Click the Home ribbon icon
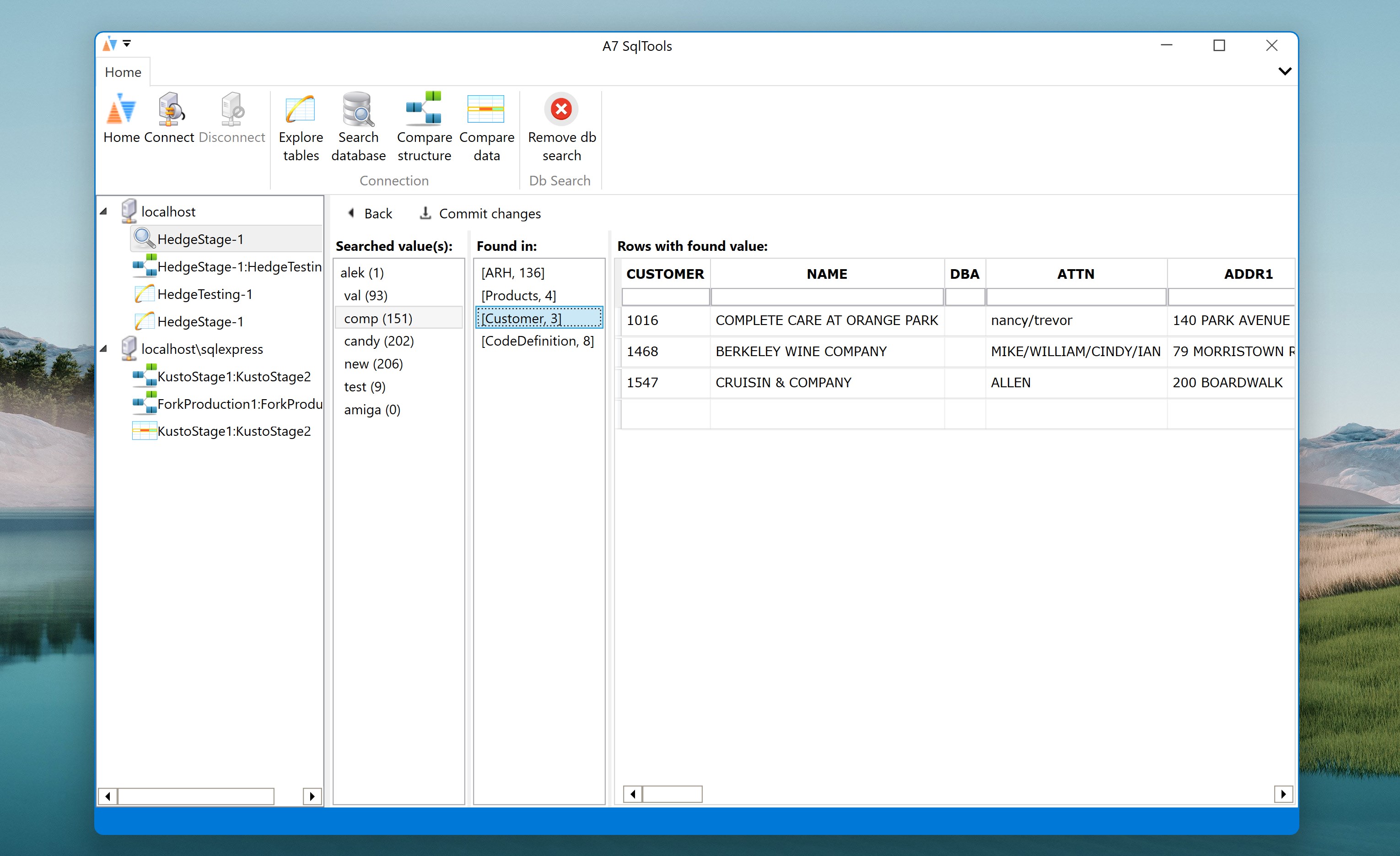Screen dimensions: 1400x856 click(x=121, y=109)
